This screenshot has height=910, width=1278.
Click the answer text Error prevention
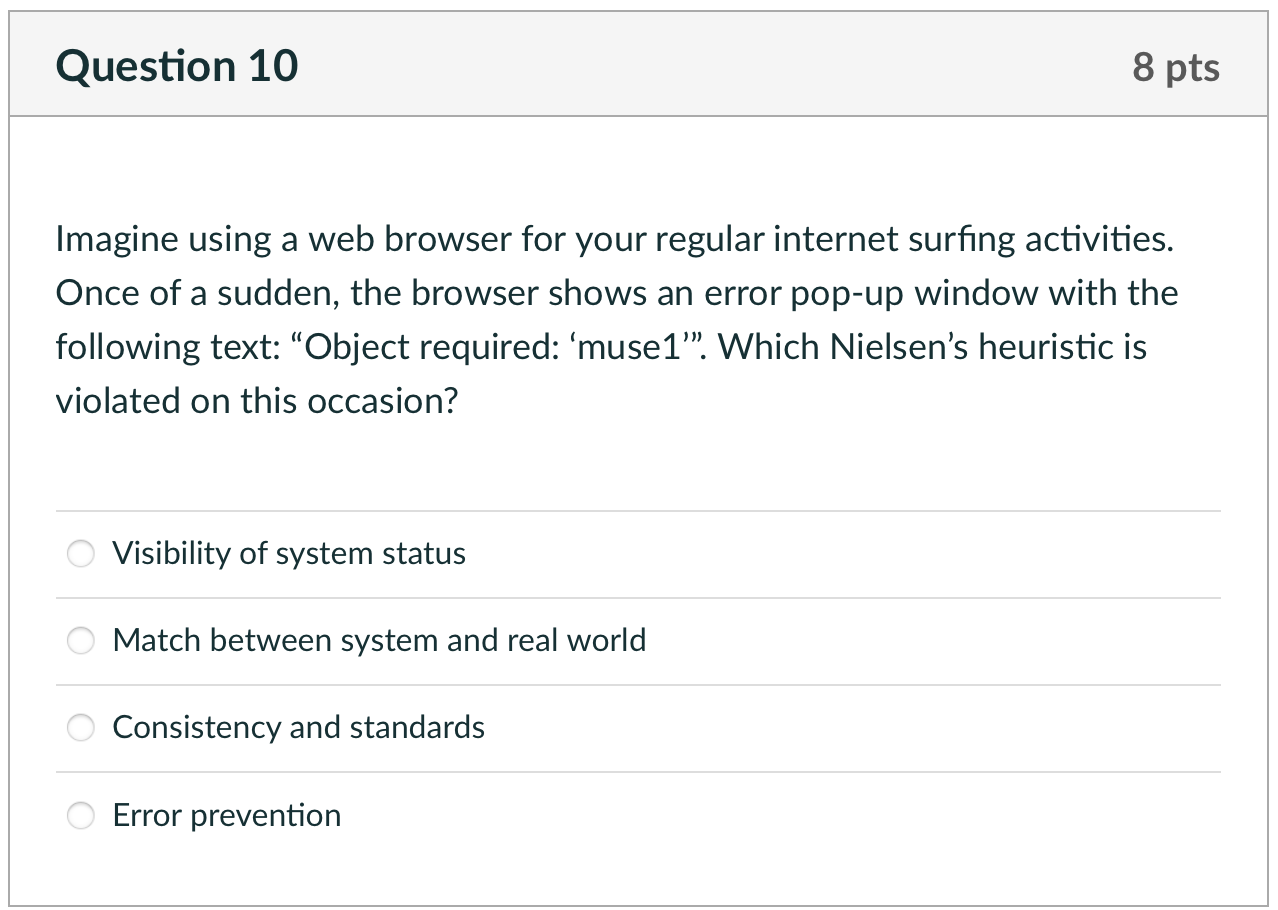click(226, 815)
